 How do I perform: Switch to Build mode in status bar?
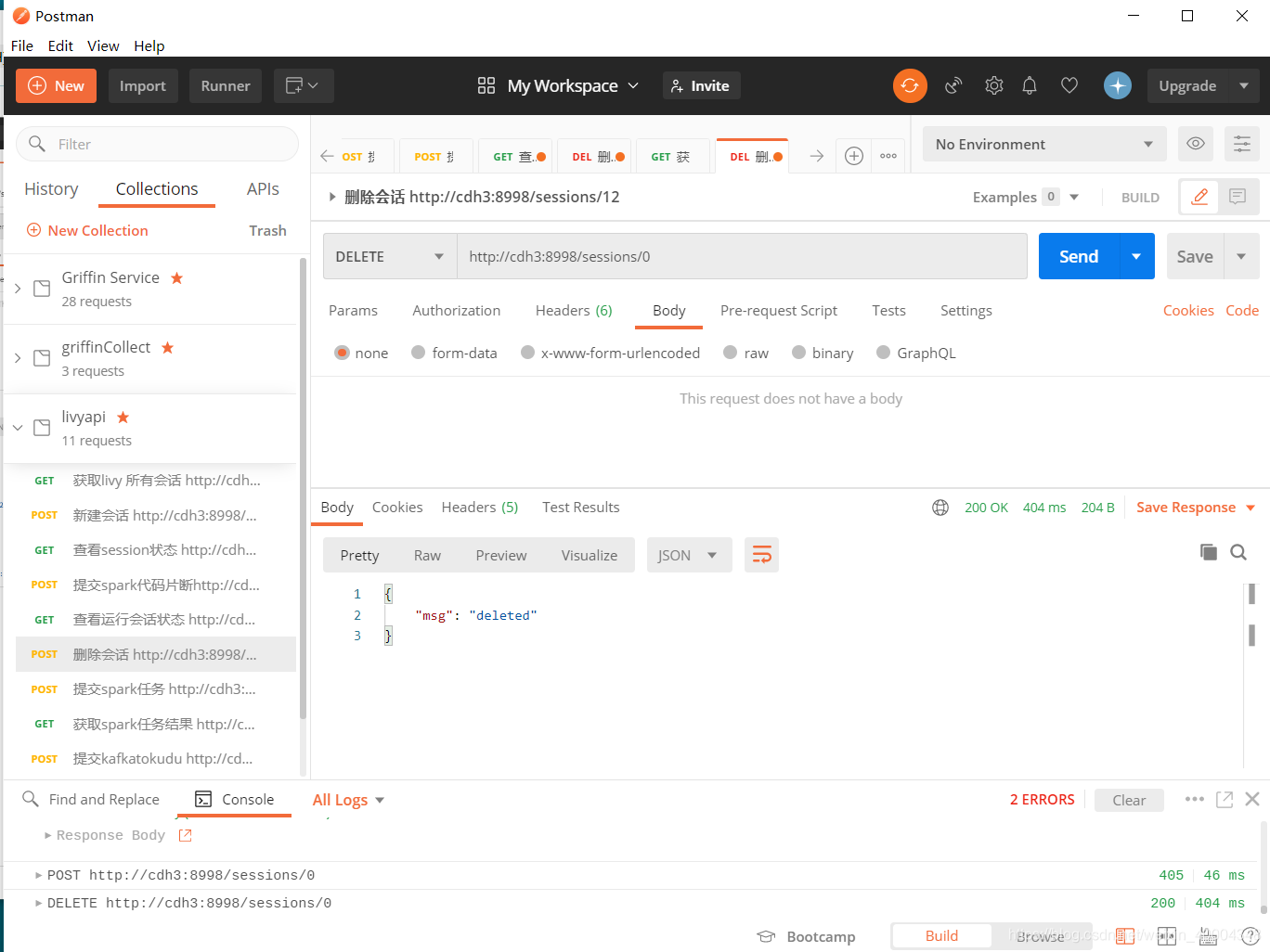coord(941,936)
